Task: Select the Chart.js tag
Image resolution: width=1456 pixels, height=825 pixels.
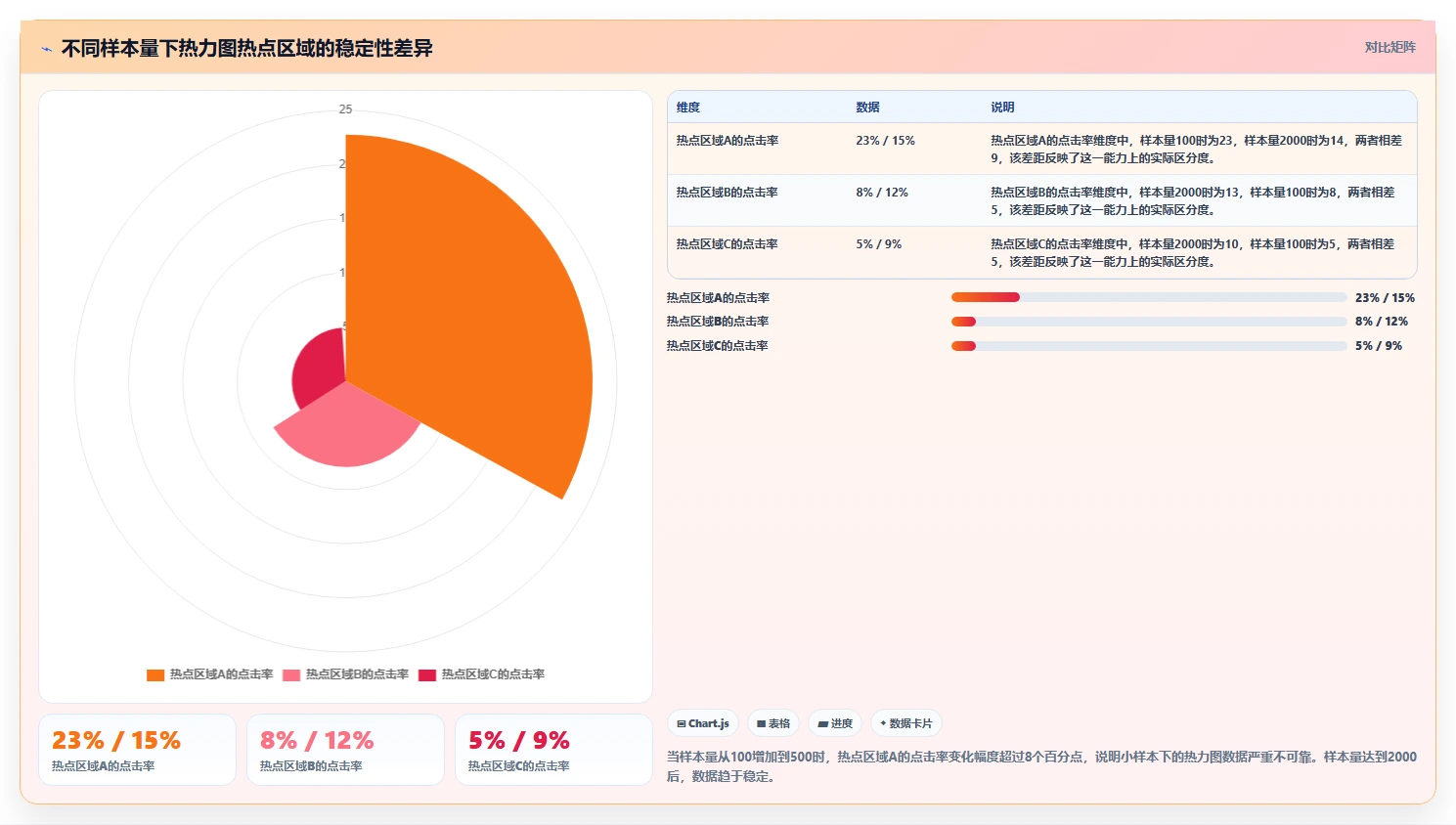Action: (703, 723)
